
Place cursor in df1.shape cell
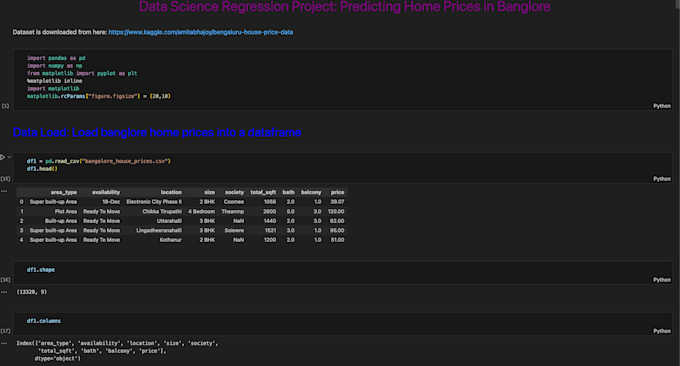pyautogui.click(x=343, y=272)
